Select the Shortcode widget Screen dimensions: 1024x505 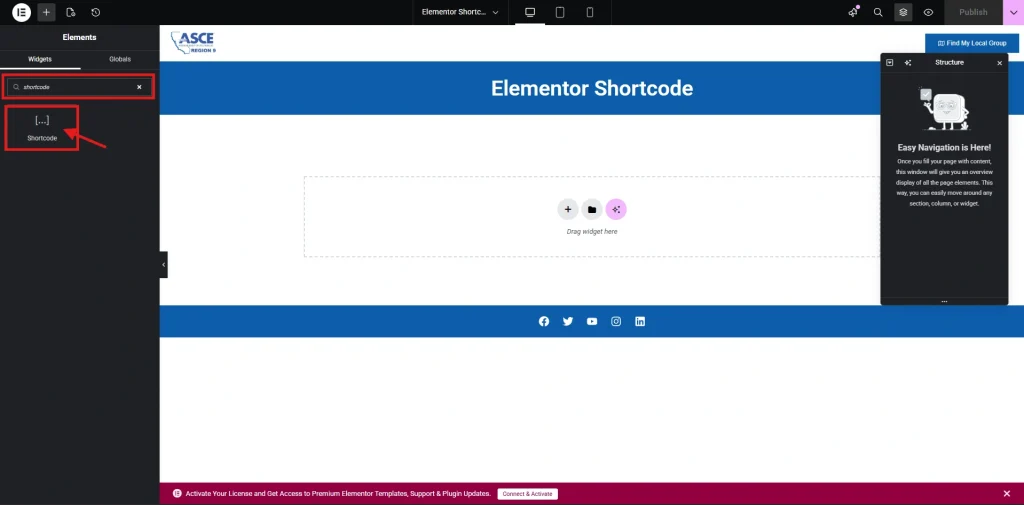(x=42, y=128)
